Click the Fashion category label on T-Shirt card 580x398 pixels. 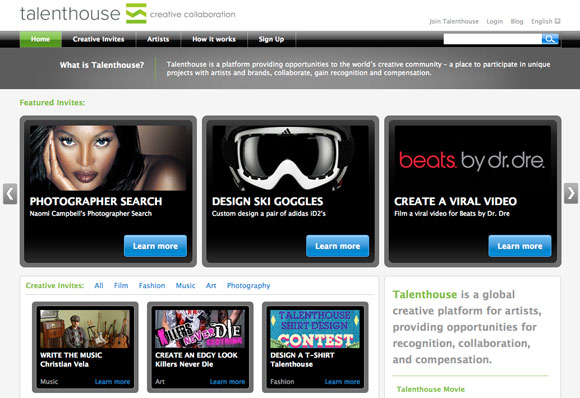(x=282, y=382)
